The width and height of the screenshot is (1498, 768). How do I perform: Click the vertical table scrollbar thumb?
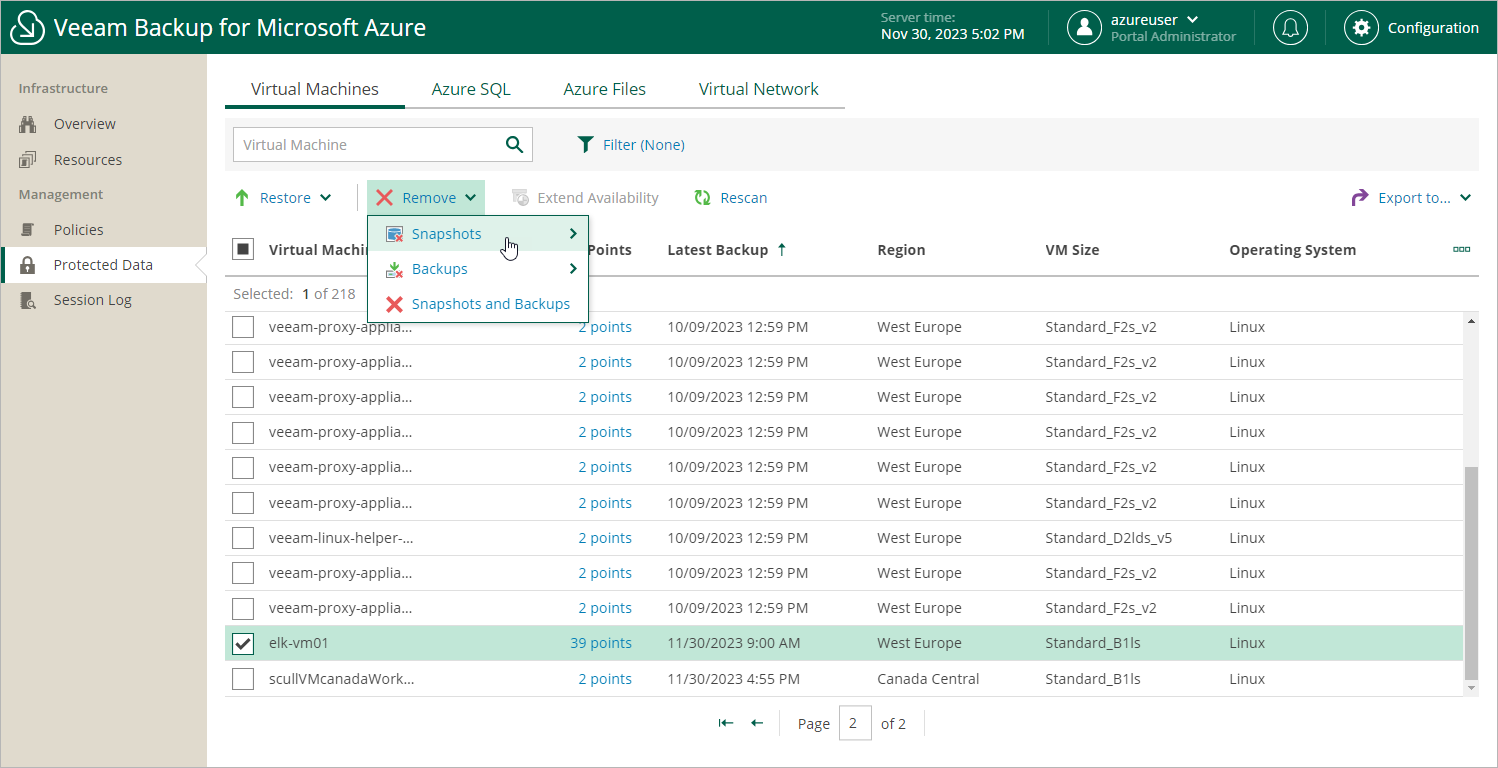tap(1470, 572)
